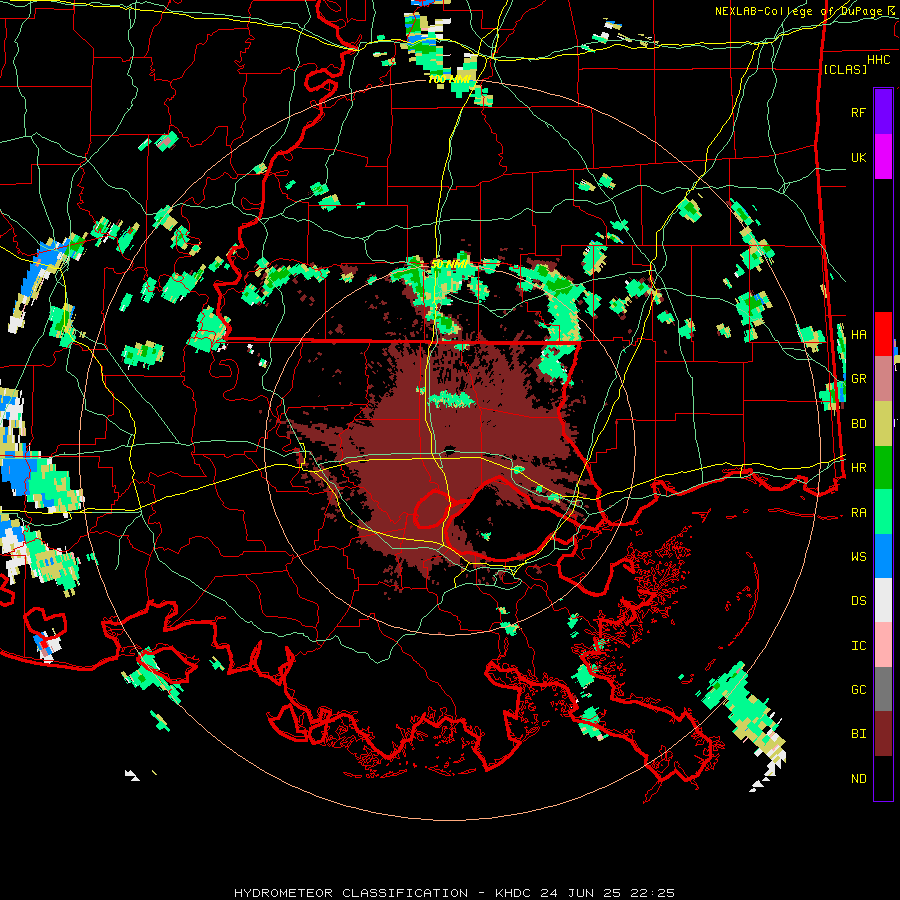Click the HHC product code text
Screen dimensions: 900x900
point(878,59)
